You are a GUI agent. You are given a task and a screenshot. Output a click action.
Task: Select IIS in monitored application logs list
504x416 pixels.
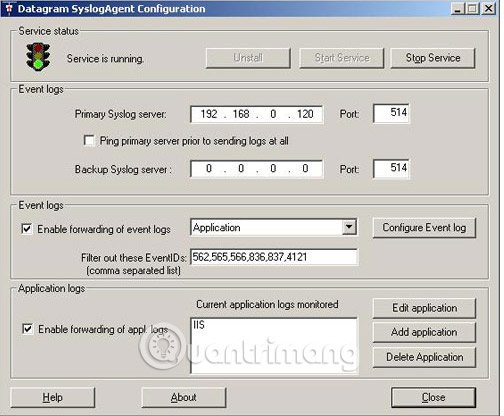point(199,325)
